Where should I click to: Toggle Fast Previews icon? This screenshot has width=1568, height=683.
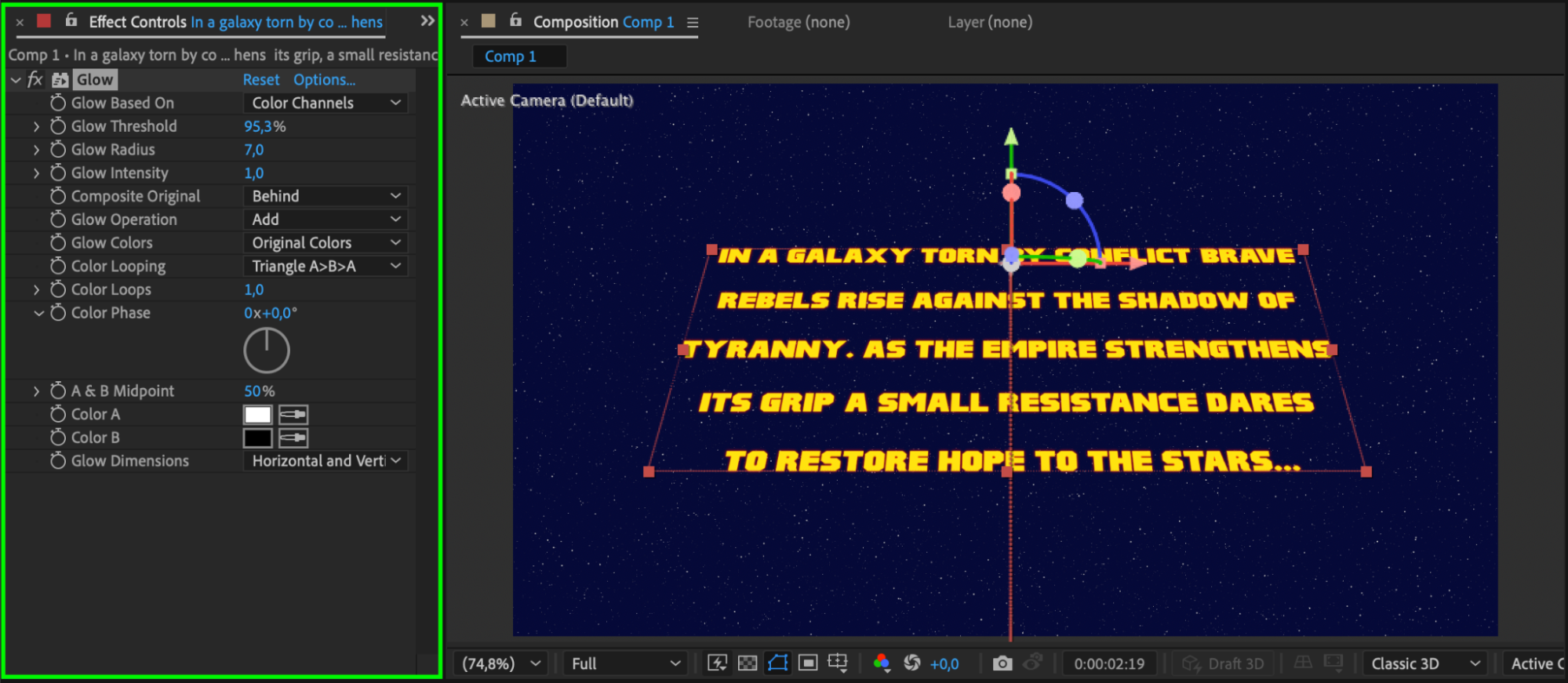717,663
